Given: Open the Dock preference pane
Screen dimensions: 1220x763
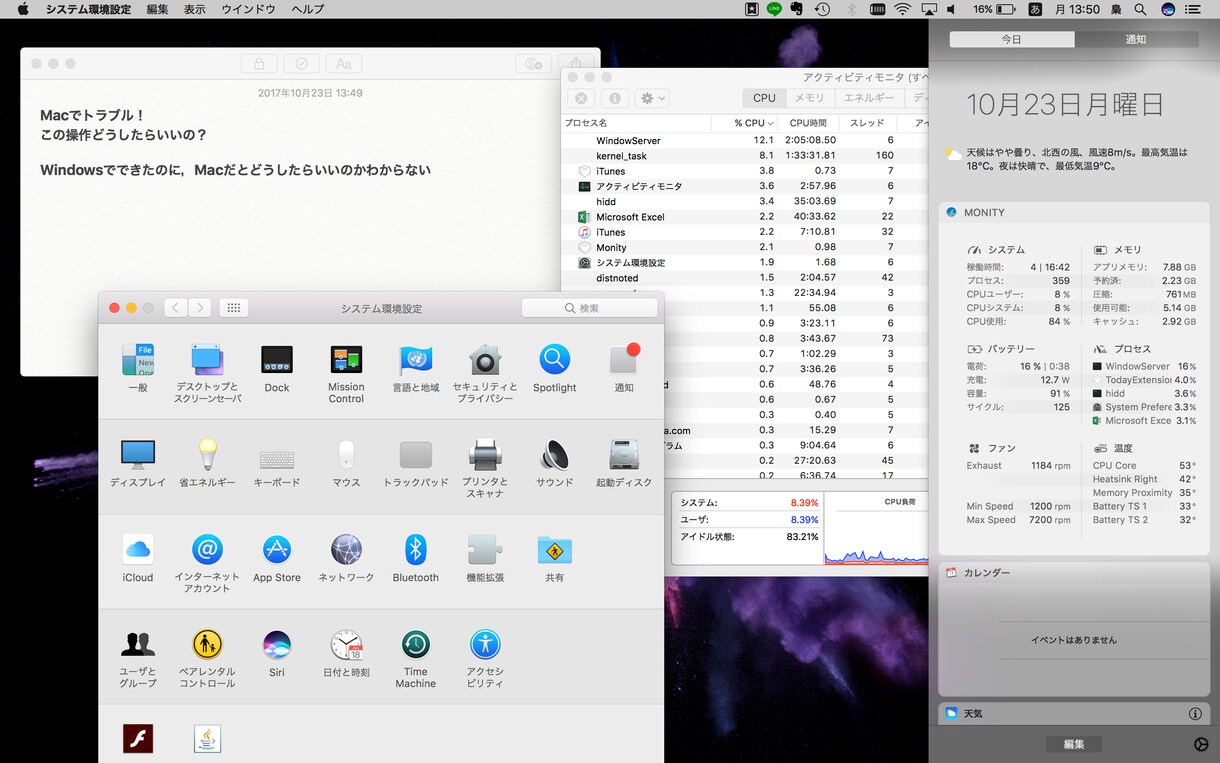Looking at the screenshot, I should pos(277,367).
